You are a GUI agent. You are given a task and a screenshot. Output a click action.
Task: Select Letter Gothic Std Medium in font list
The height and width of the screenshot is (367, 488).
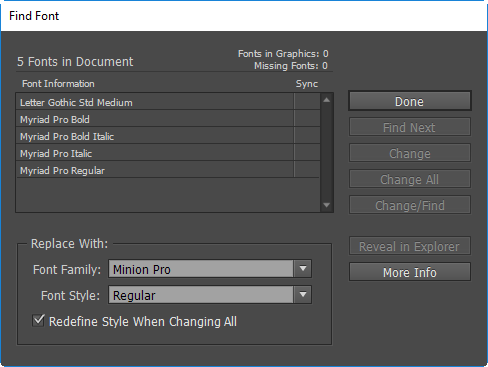pyautogui.click(x=168, y=102)
